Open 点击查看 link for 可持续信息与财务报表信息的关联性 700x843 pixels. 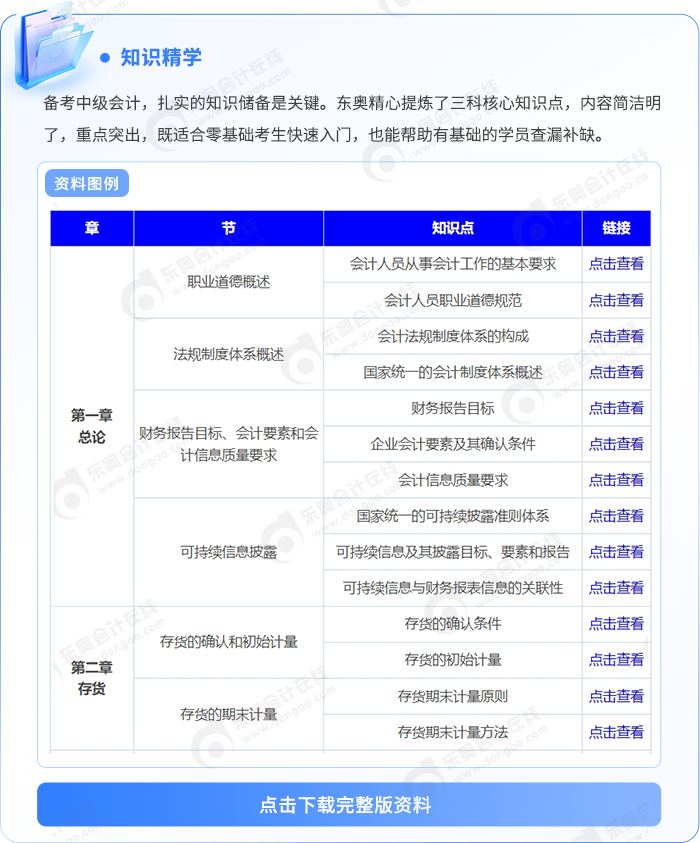coord(616,588)
